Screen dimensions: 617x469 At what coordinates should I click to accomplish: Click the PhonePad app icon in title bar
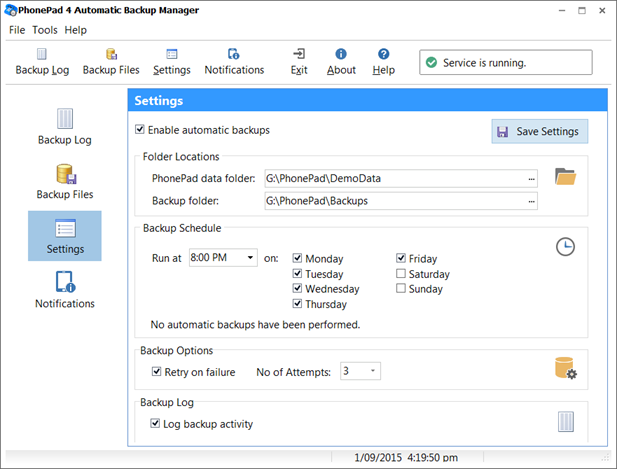pos(11,10)
